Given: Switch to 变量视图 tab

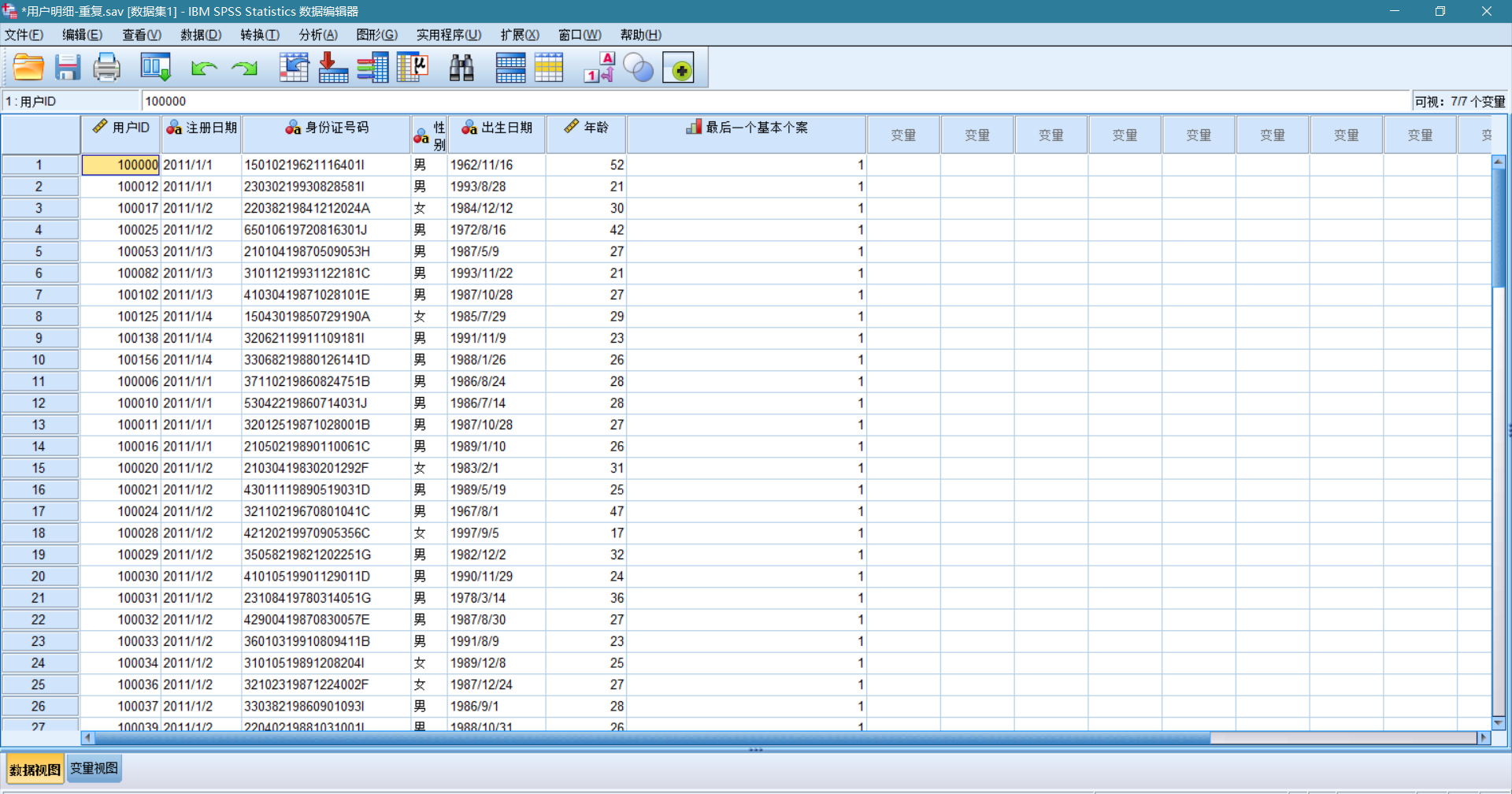Looking at the screenshot, I should pos(94,768).
